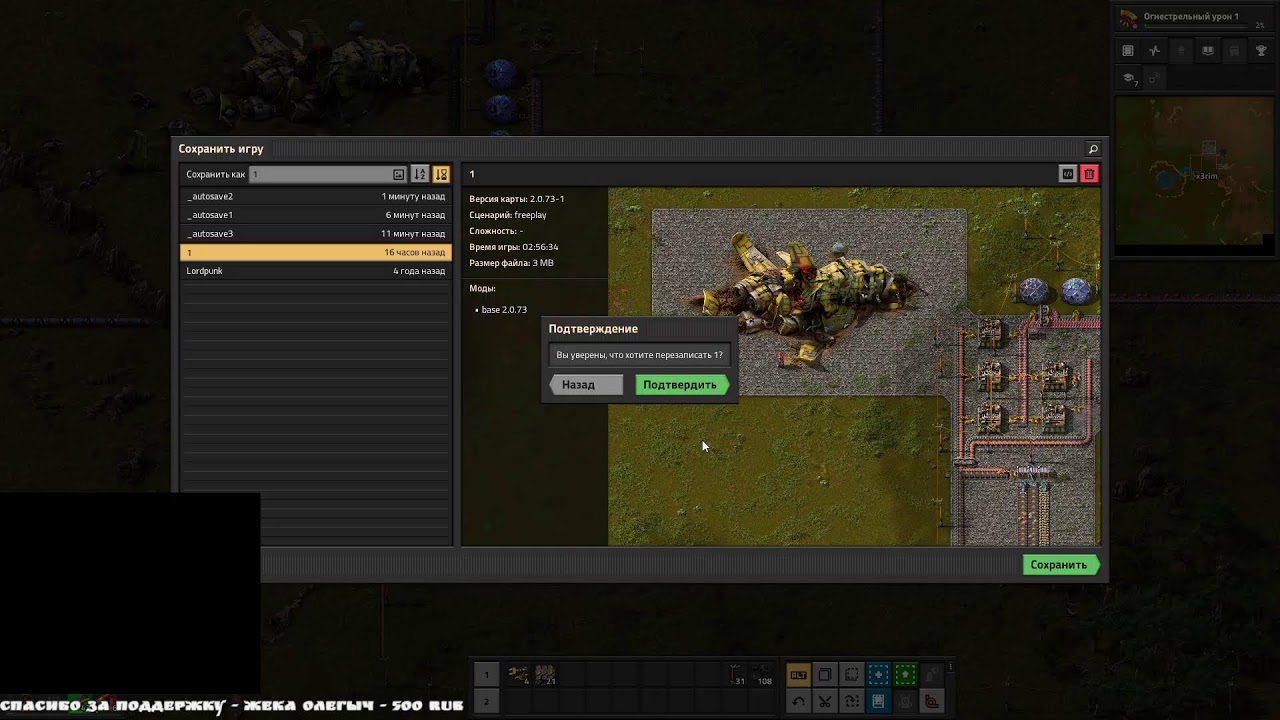Open search in save dialog
The image size is (1280, 720).
[1093, 149]
